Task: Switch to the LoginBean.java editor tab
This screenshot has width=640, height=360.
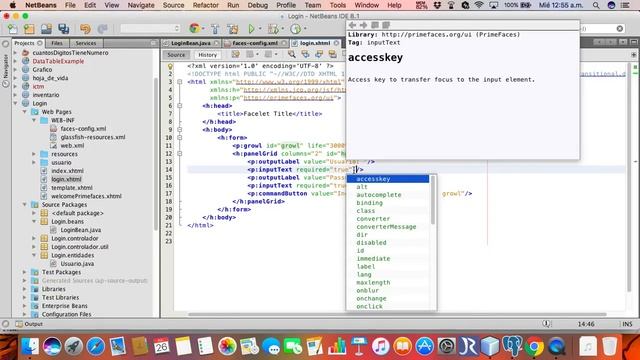Action: click(x=191, y=43)
